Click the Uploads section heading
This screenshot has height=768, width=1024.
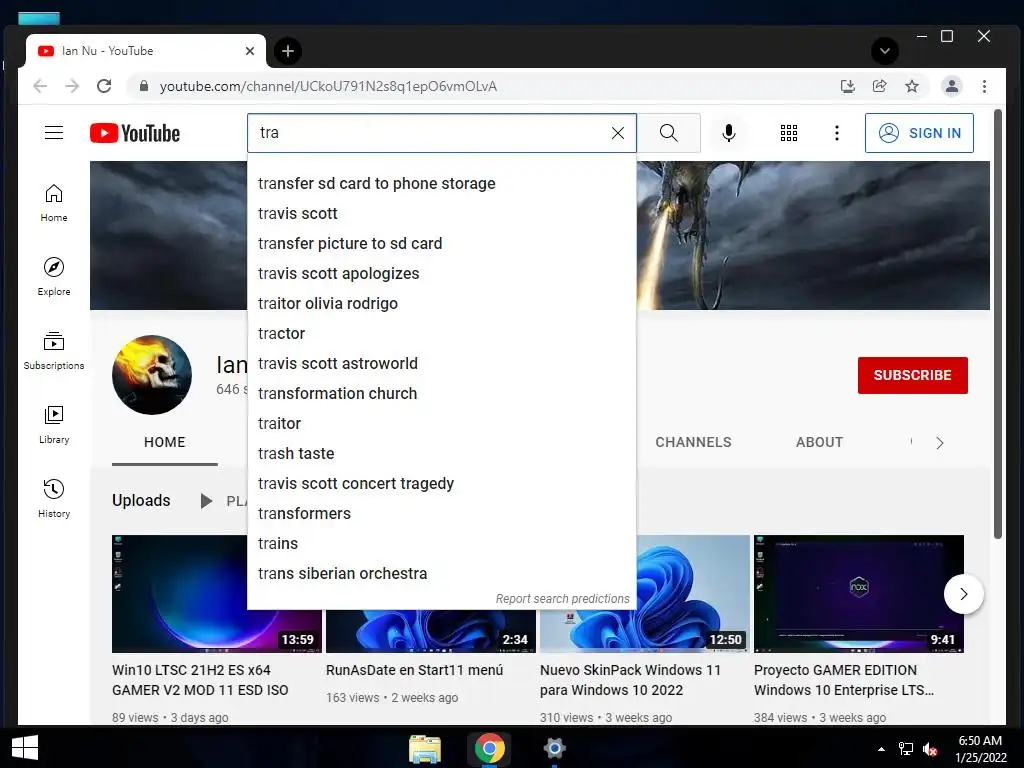[141, 500]
